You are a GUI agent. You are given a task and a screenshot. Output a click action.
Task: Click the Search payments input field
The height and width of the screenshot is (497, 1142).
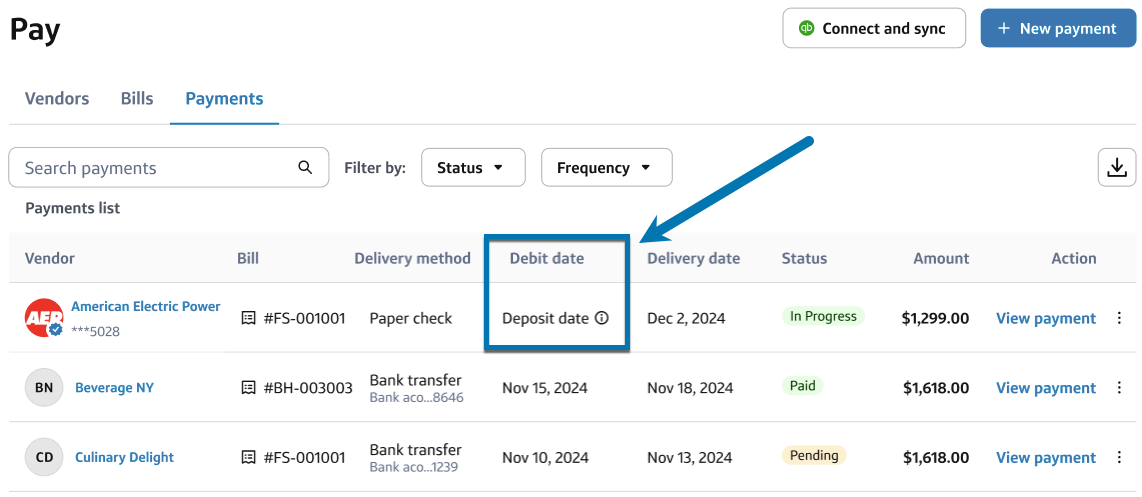(x=155, y=167)
